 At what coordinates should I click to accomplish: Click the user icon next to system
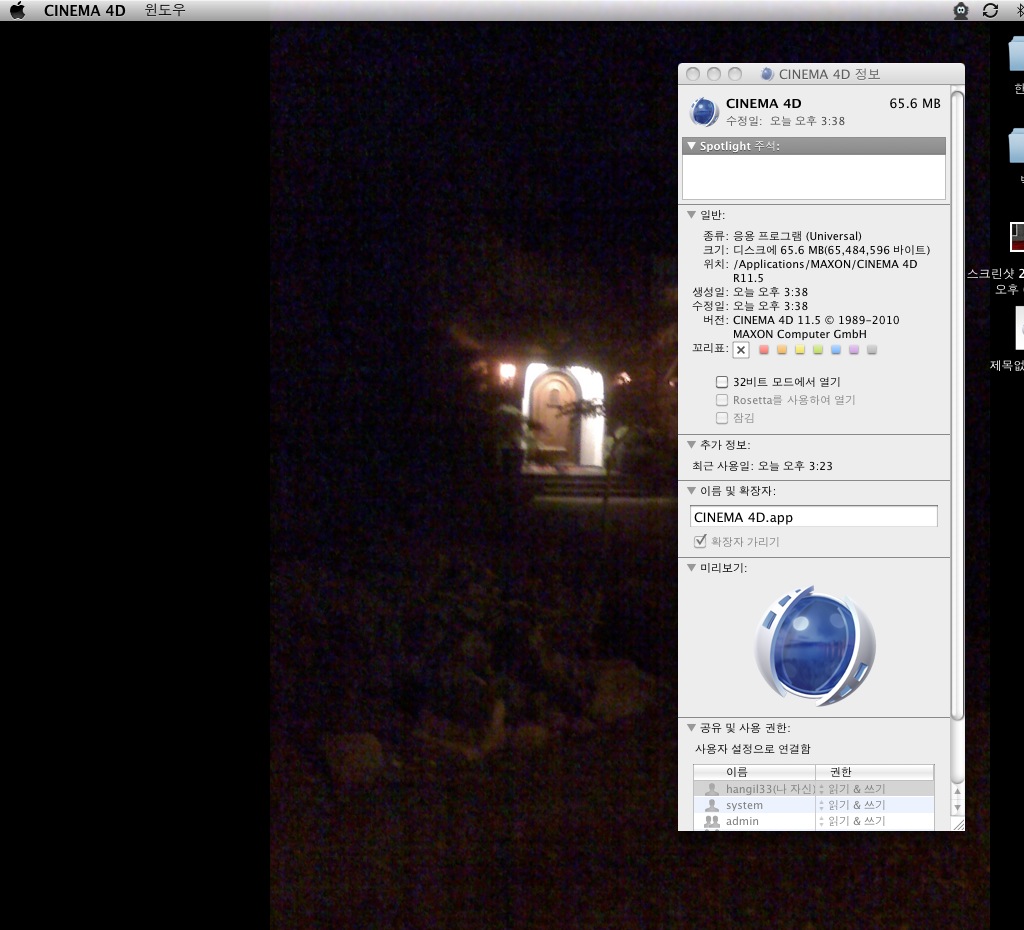coord(712,805)
